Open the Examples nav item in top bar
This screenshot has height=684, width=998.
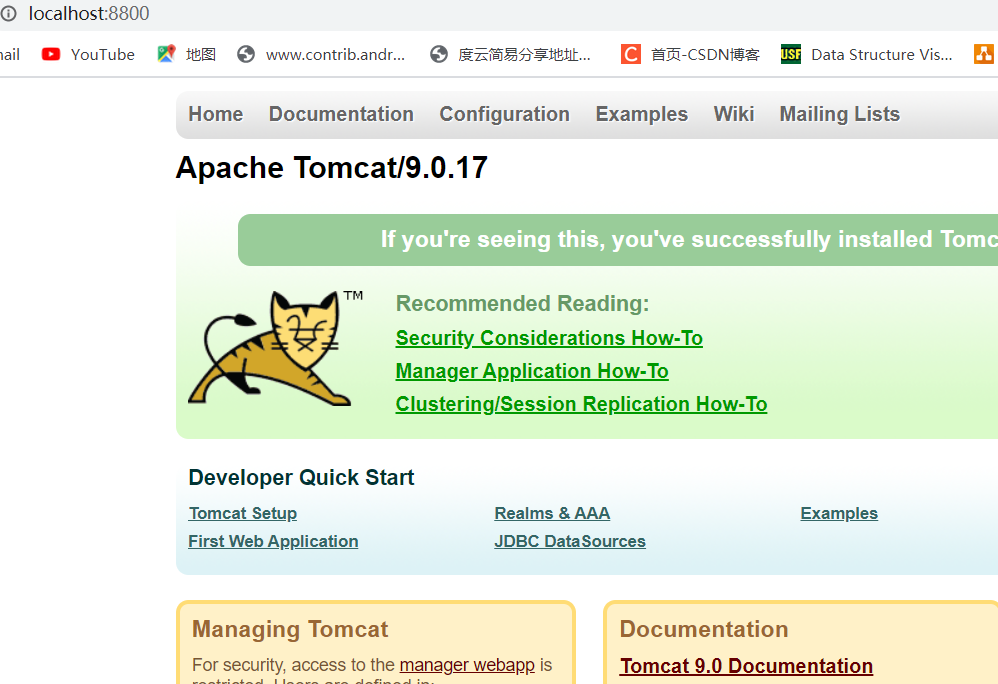(x=642, y=114)
